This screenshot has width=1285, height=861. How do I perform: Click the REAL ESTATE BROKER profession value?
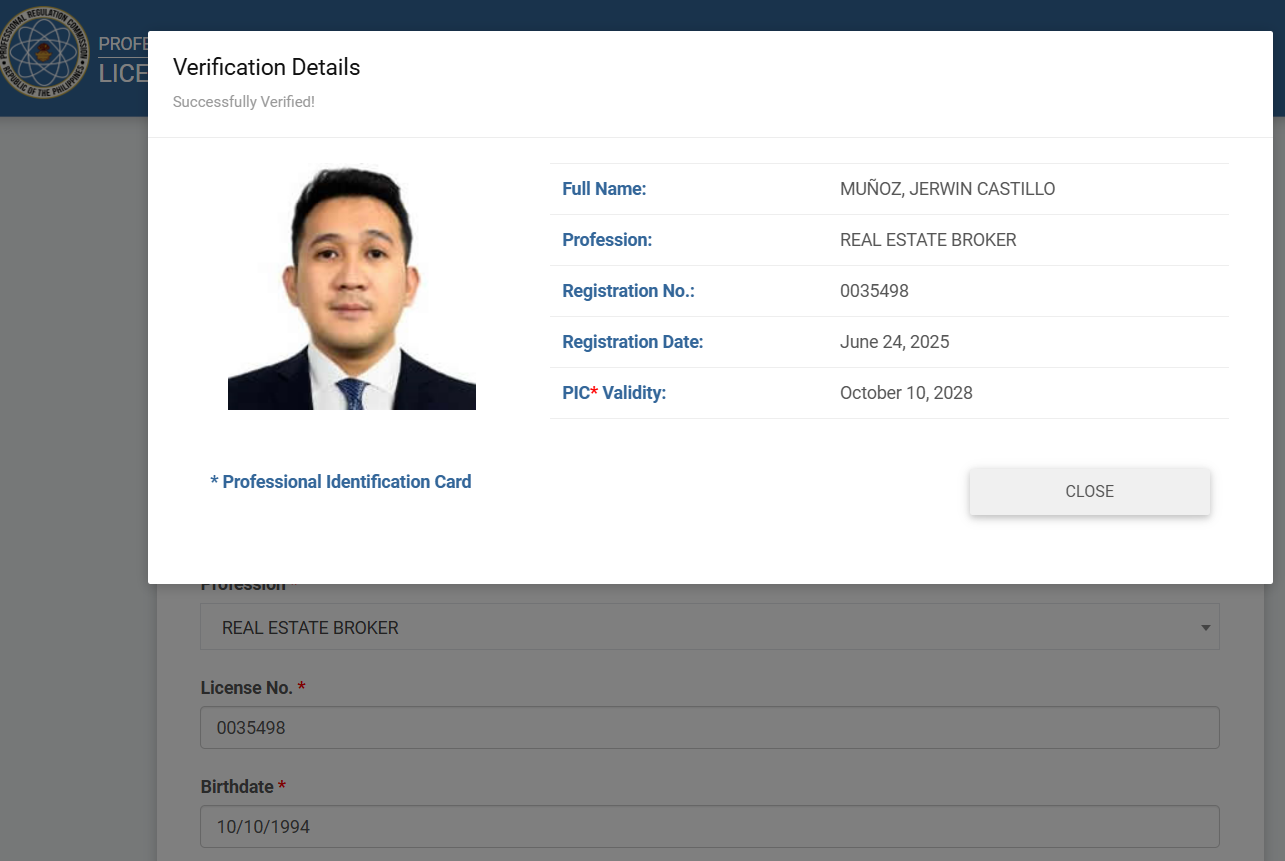928,239
